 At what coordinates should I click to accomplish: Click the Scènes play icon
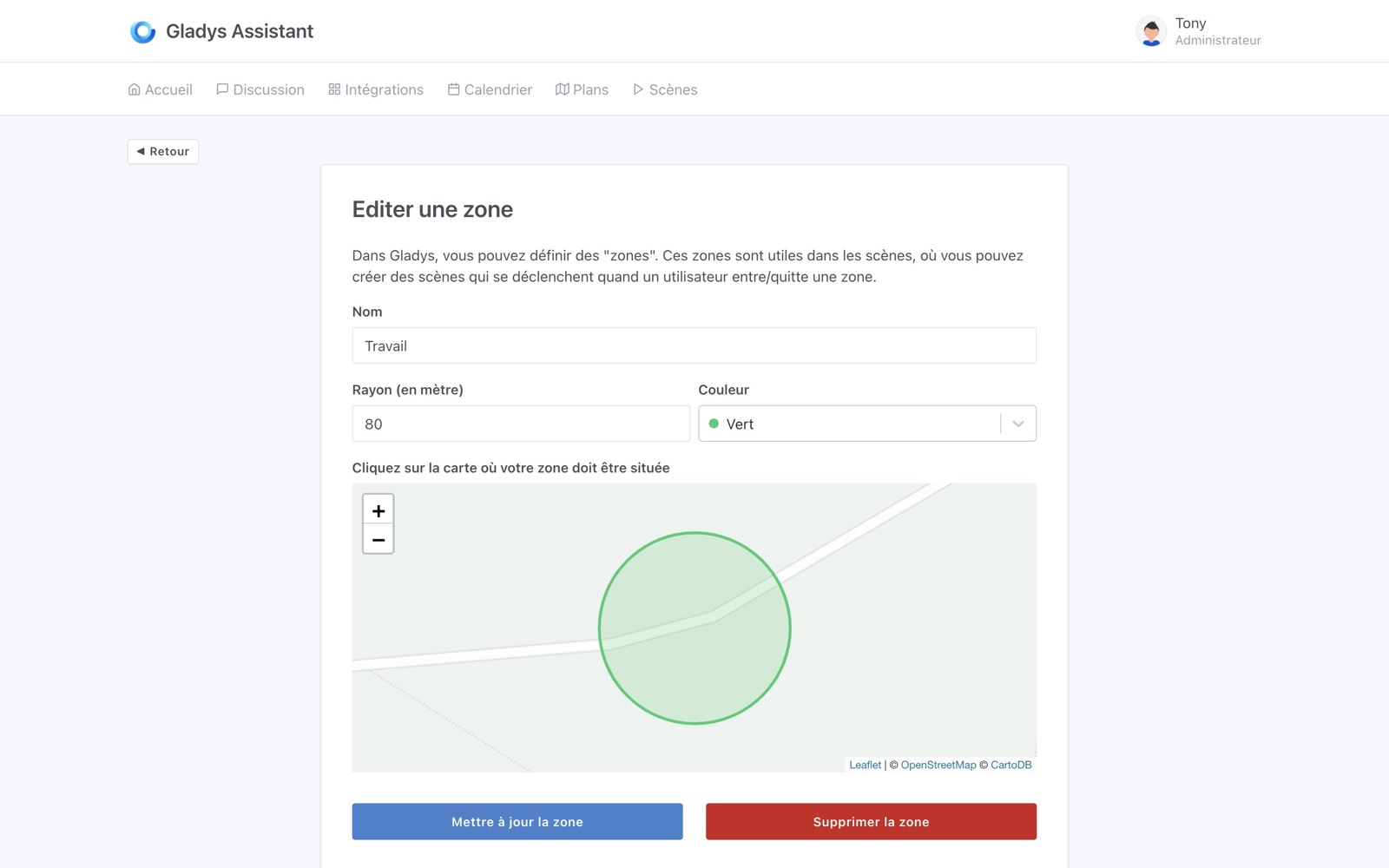tap(638, 89)
